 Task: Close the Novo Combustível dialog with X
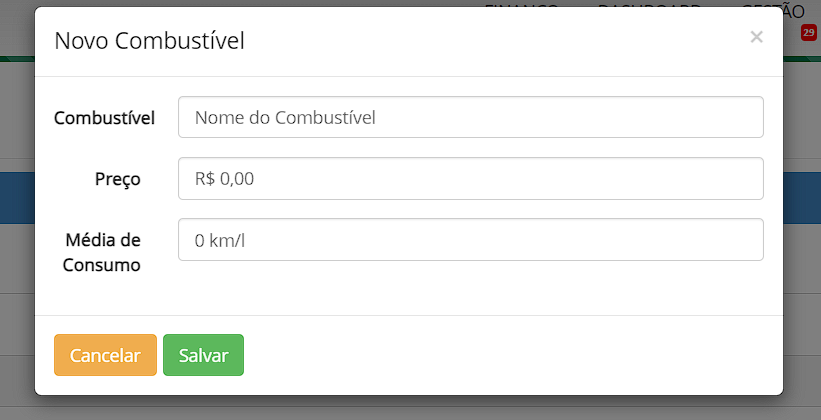click(756, 37)
